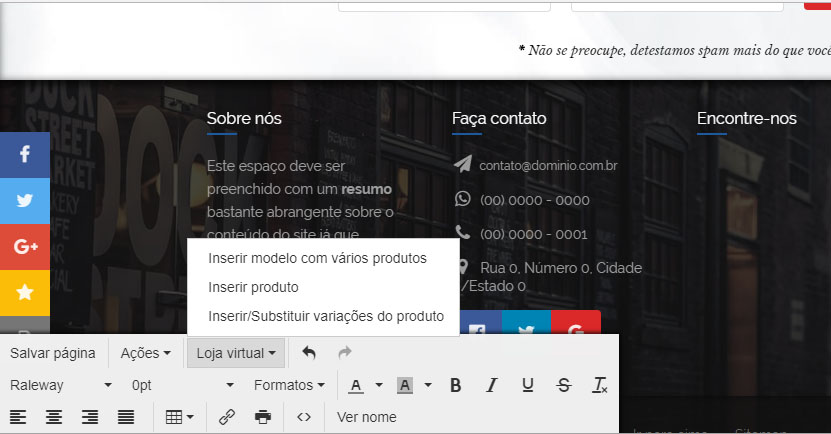Image resolution: width=831 pixels, height=434 pixels.
Task: Click the paper plane email icon
Action: point(463,164)
